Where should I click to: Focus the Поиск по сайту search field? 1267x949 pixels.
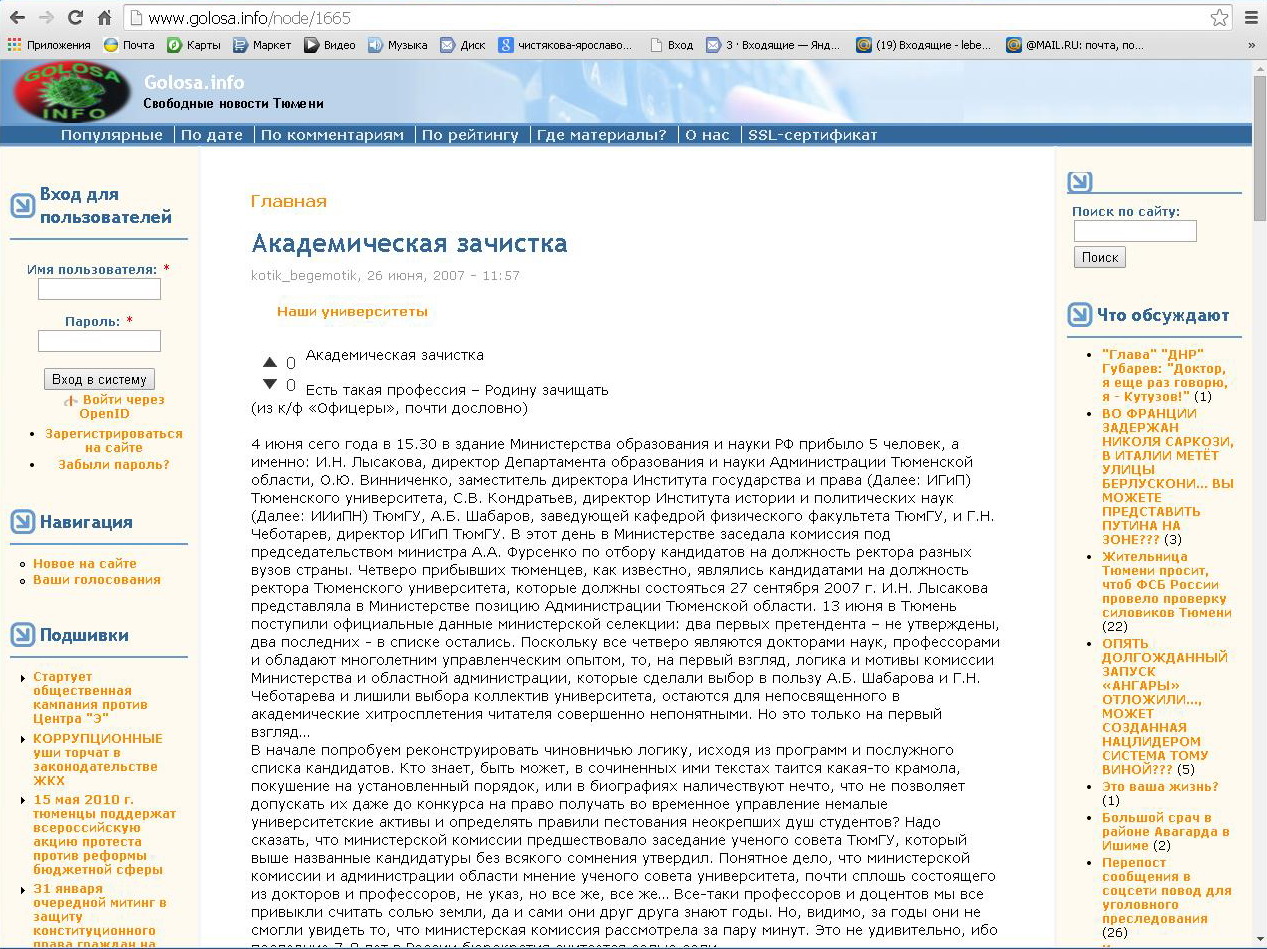(1135, 231)
